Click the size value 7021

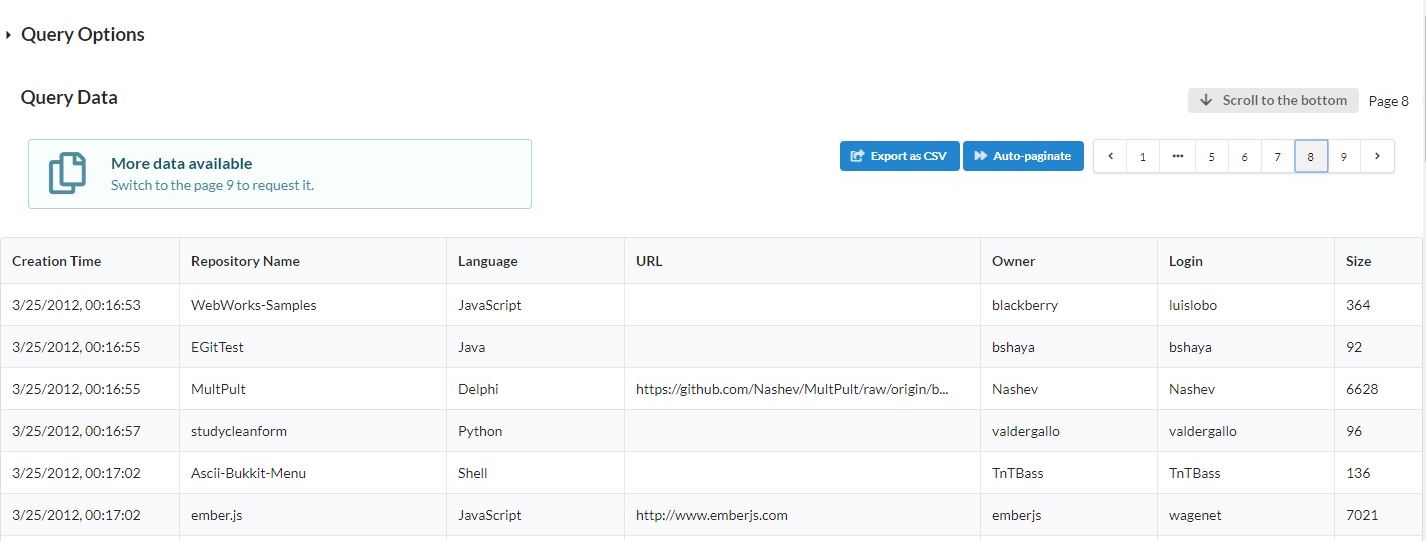pos(1378,515)
